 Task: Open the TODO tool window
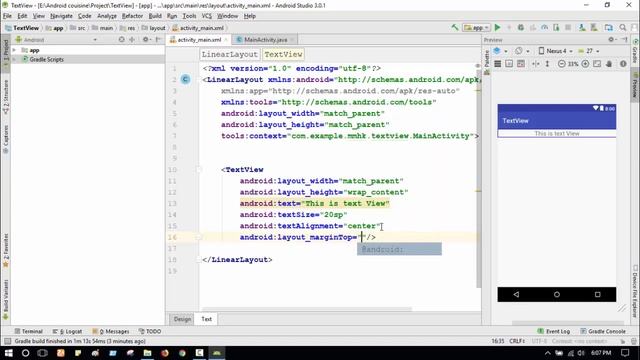pyautogui.click(x=150, y=331)
